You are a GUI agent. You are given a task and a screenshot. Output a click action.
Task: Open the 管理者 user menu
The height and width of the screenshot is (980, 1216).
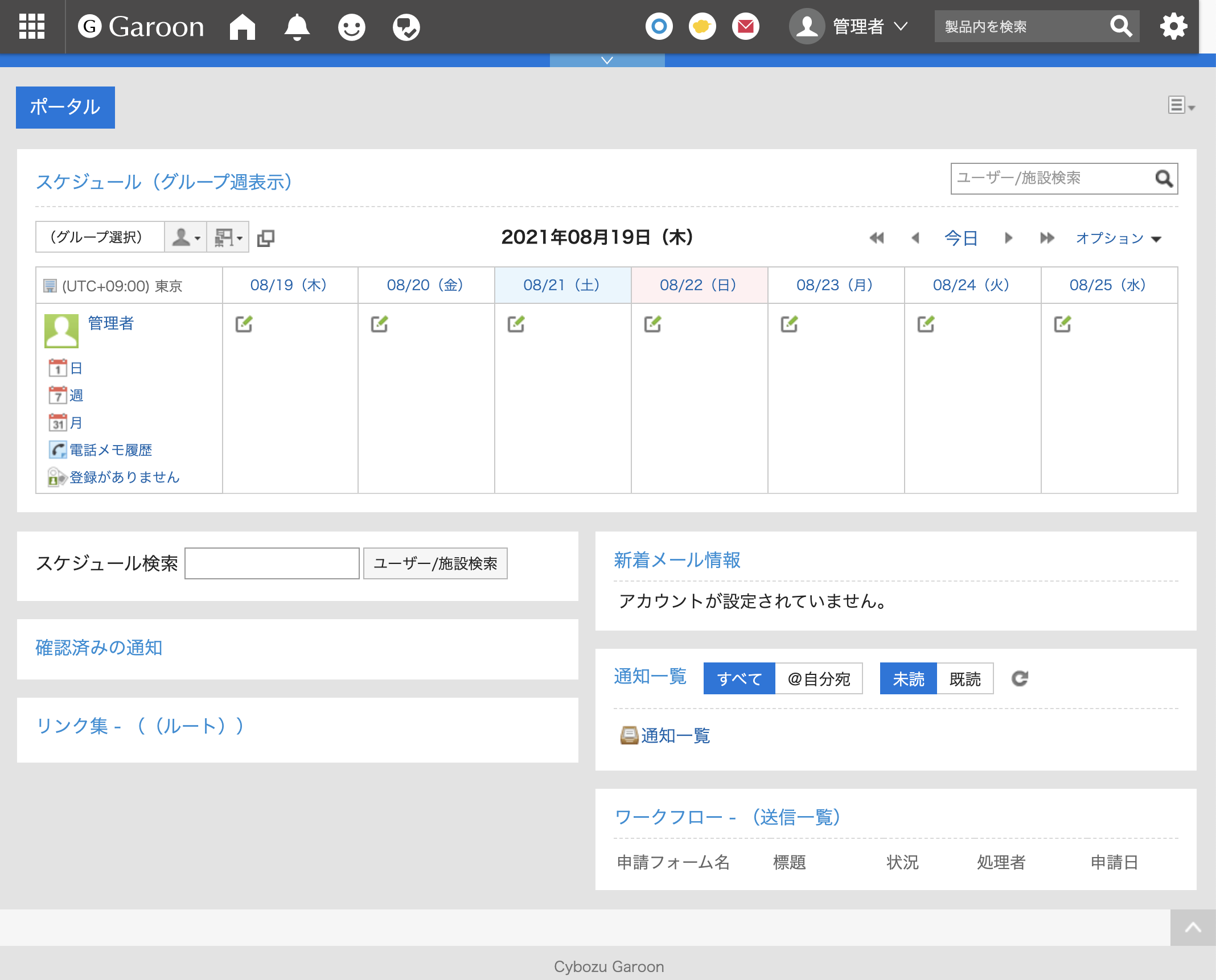tap(848, 26)
